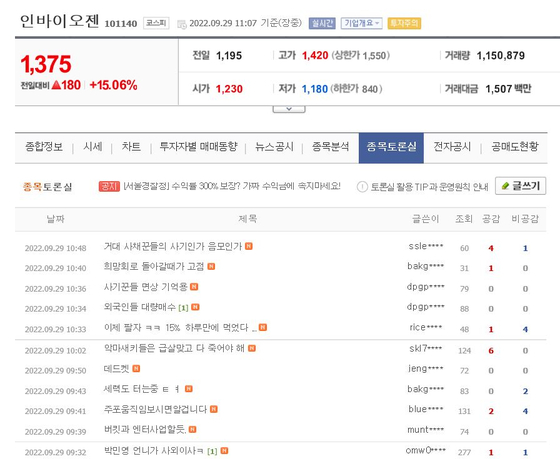Click author jeng****
The height and width of the screenshot is (459, 560).
pyautogui.click(x=426, y=368)
